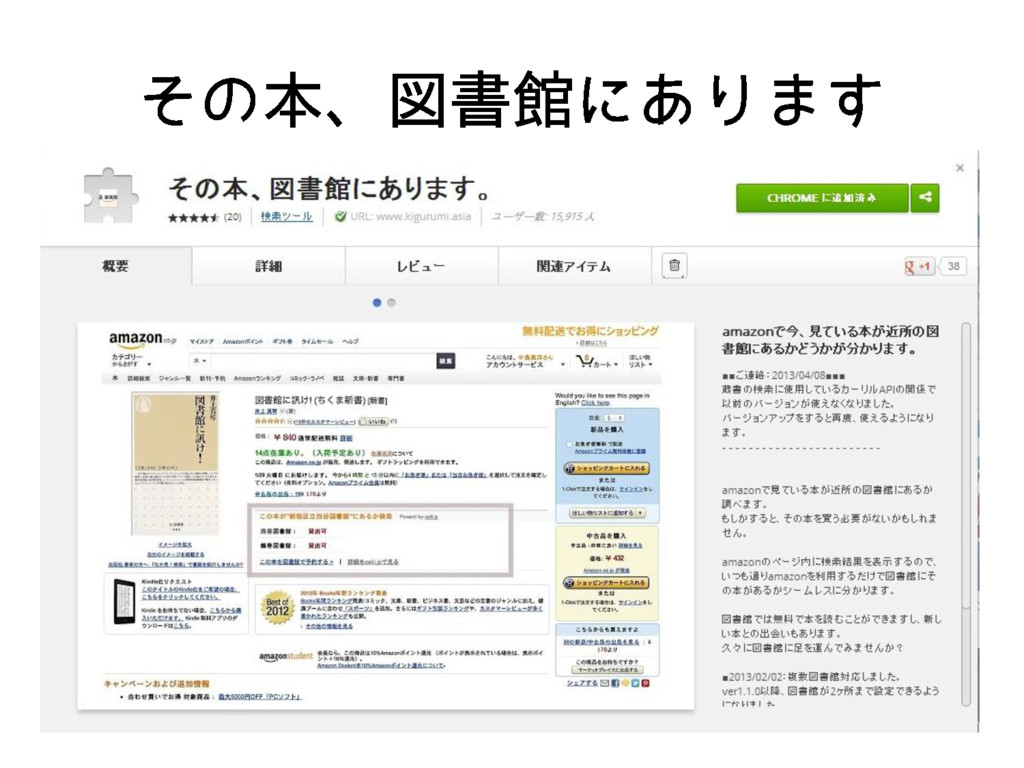Screen dimensions: 1024x768
Task: Switch to the 概要 tab
Action: click(116, 266)
